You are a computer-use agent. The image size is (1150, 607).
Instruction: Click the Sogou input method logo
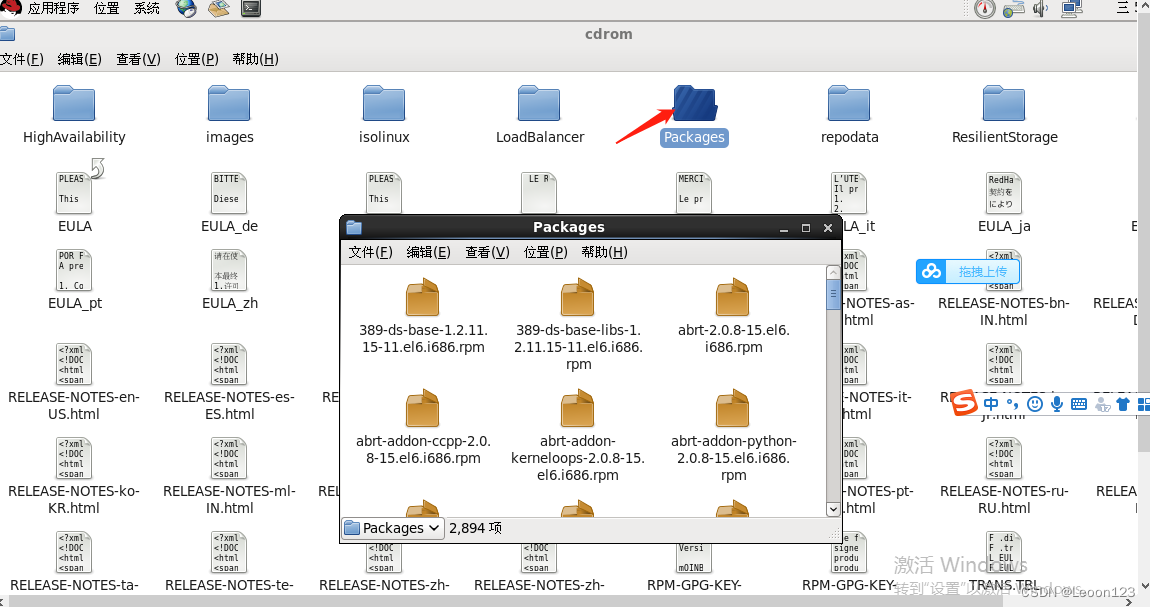[x=964, y=402]
